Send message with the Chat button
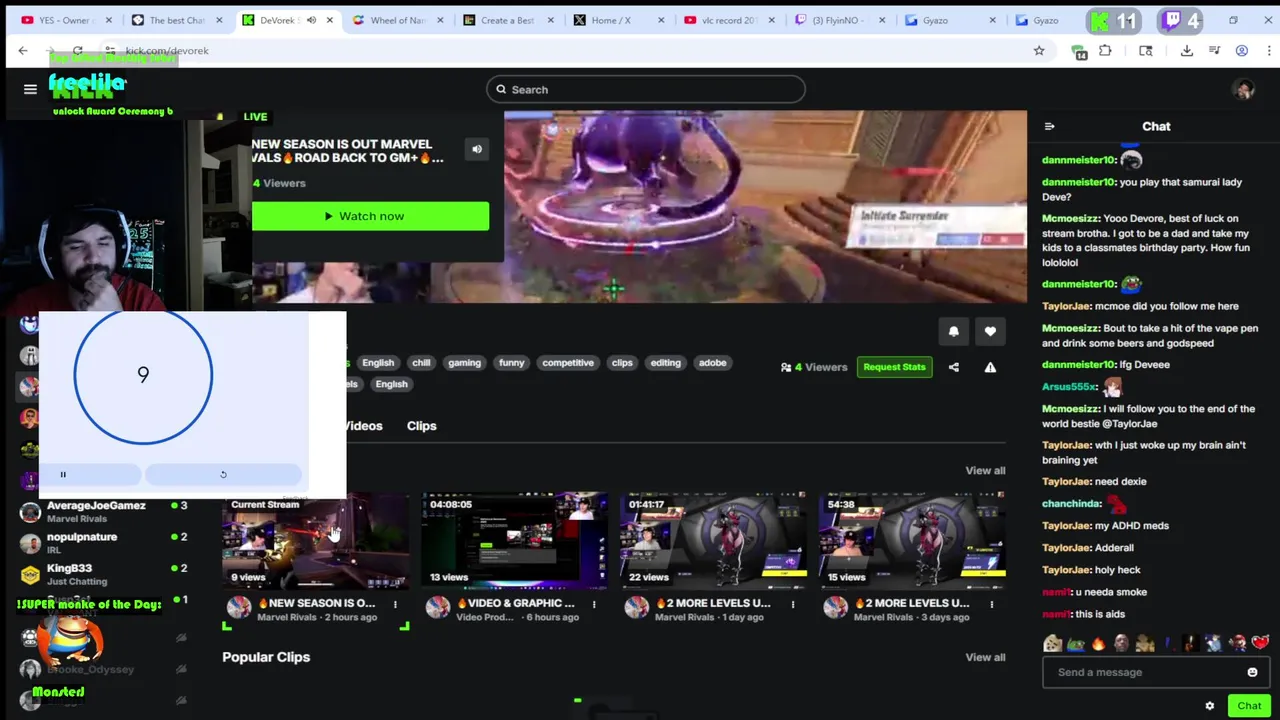1280x720 pixels. coord(1249,706)
